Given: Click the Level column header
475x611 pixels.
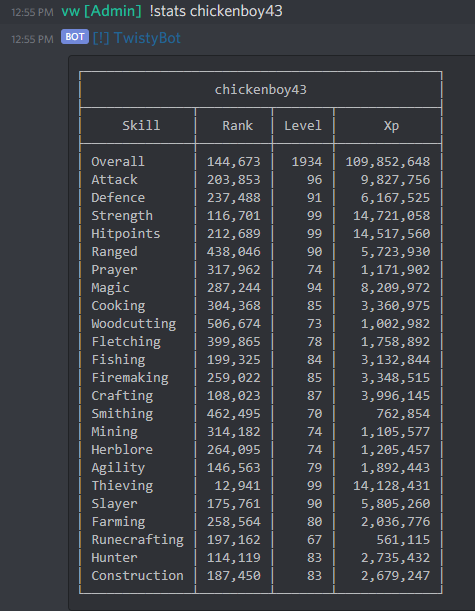Looking at the screenshot, I should 303,125.
